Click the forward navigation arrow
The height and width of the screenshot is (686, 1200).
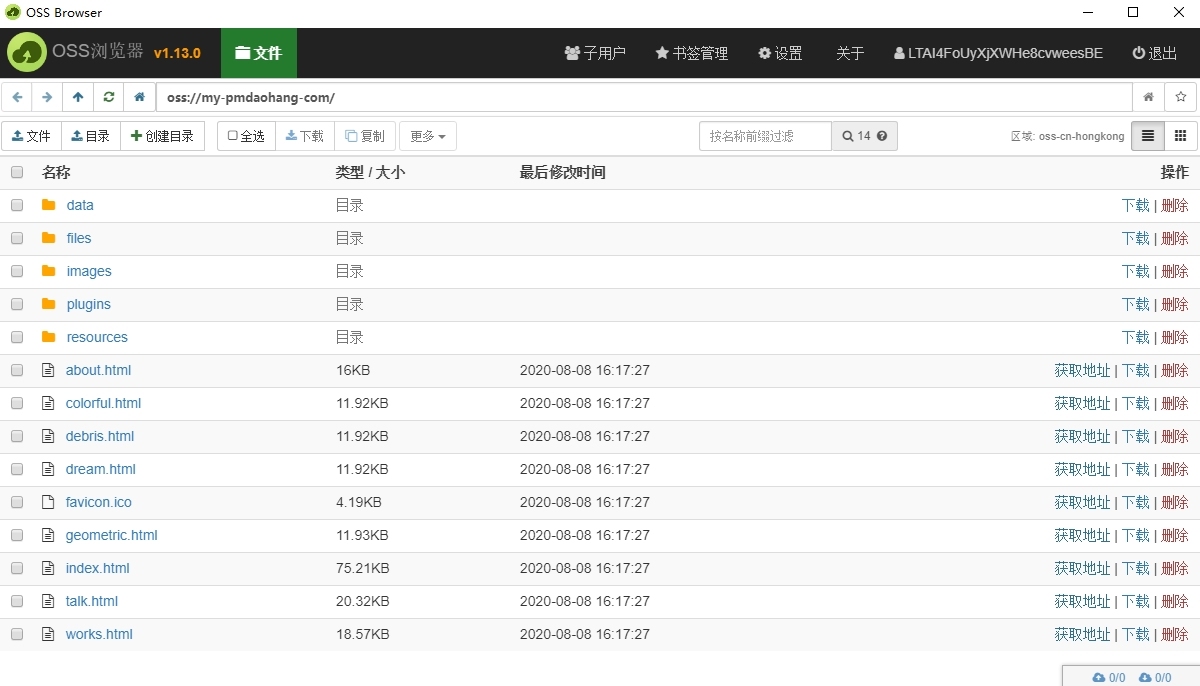[47, 97]
